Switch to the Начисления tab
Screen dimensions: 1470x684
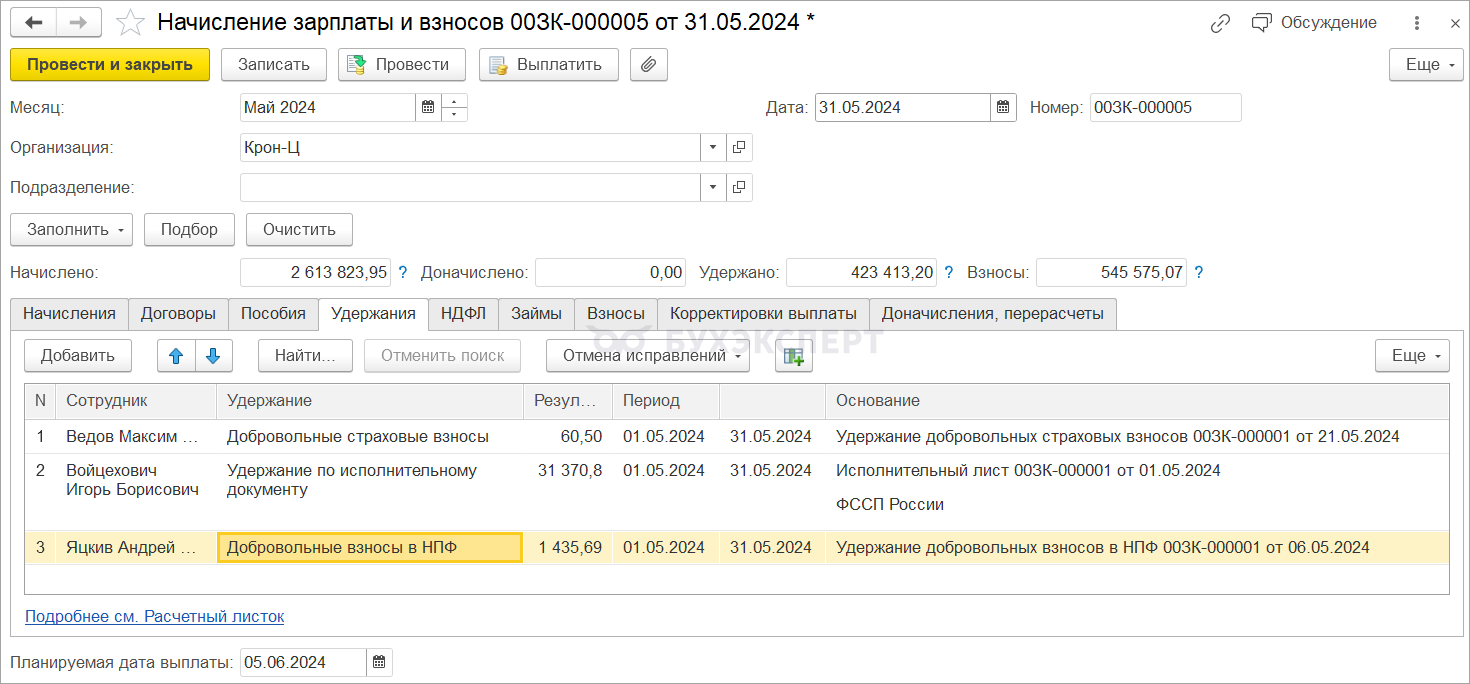pyautogui.click(x=70, y=313)
